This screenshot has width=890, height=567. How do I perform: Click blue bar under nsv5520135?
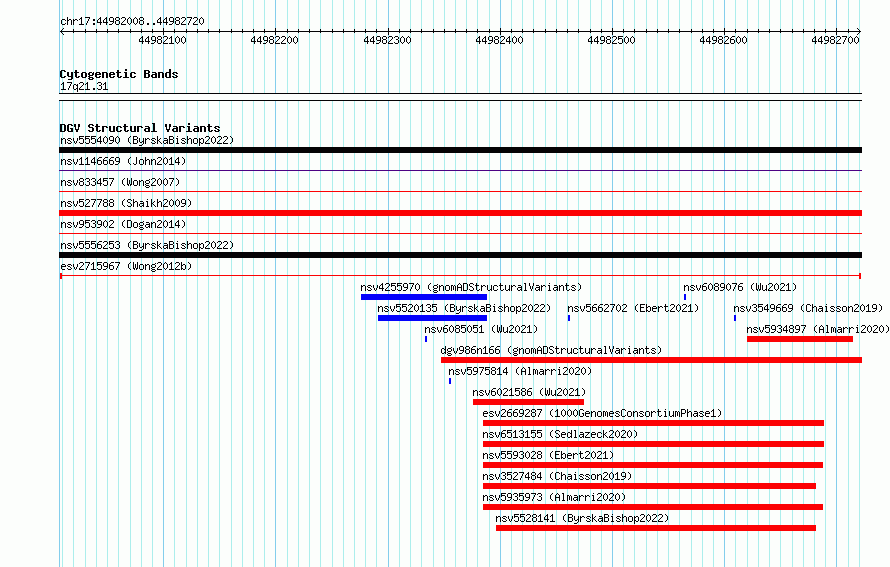click(x=433, y=318)
